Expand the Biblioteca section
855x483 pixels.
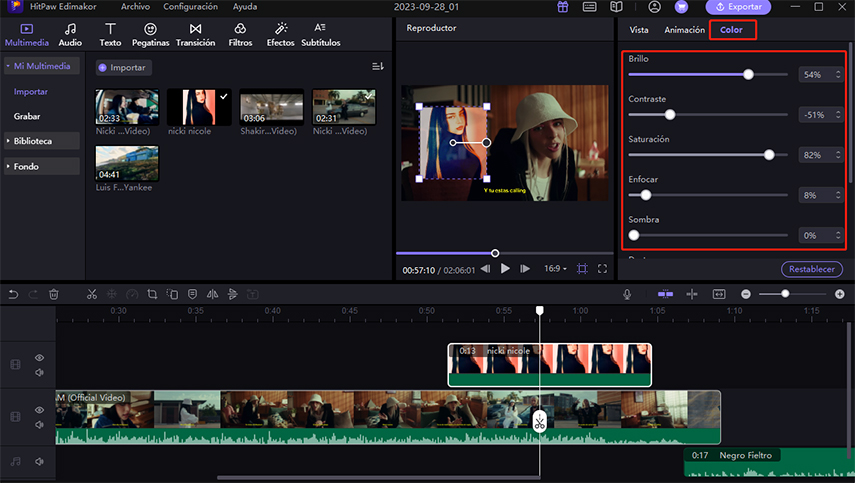[x=42, y=141]
